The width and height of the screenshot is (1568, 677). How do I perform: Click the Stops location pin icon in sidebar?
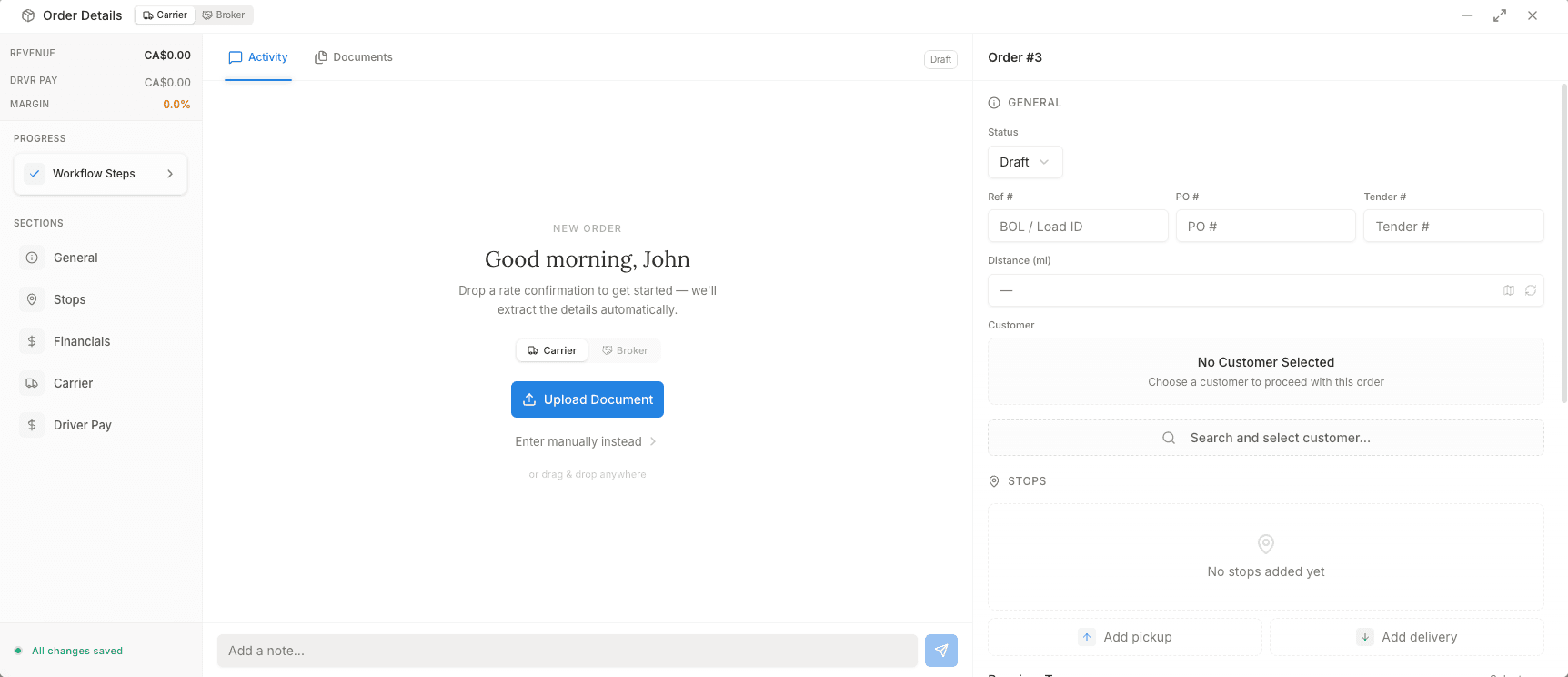[32, 299]
